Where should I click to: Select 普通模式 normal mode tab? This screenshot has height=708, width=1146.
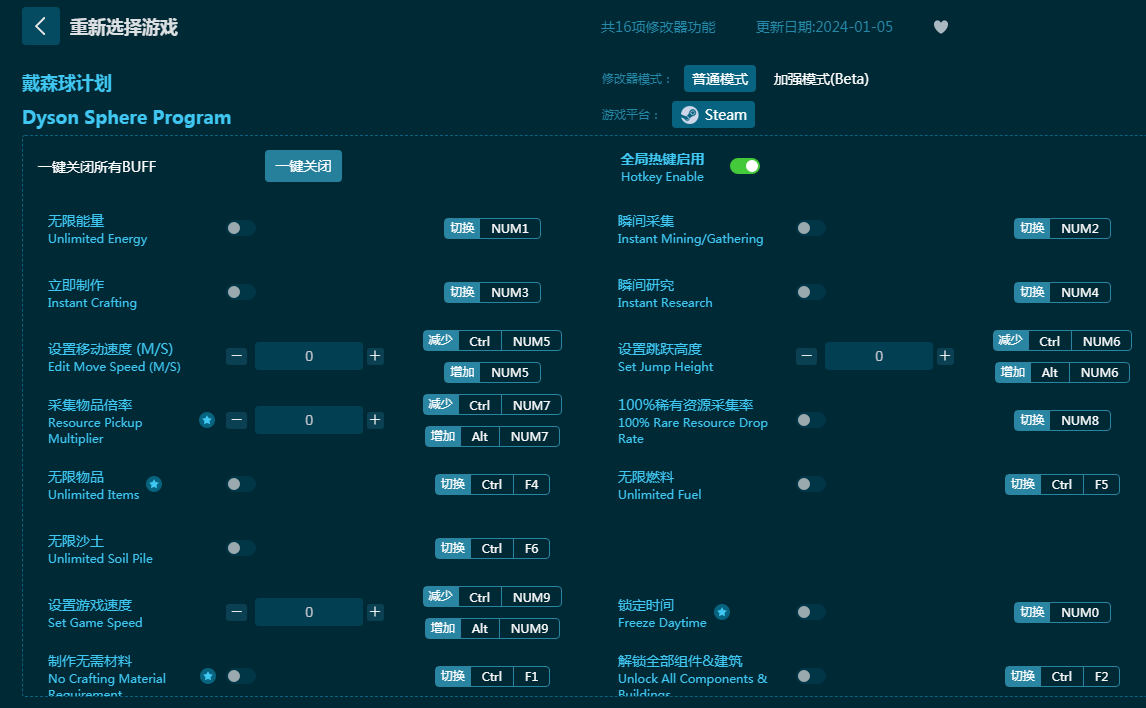(720, 79)
